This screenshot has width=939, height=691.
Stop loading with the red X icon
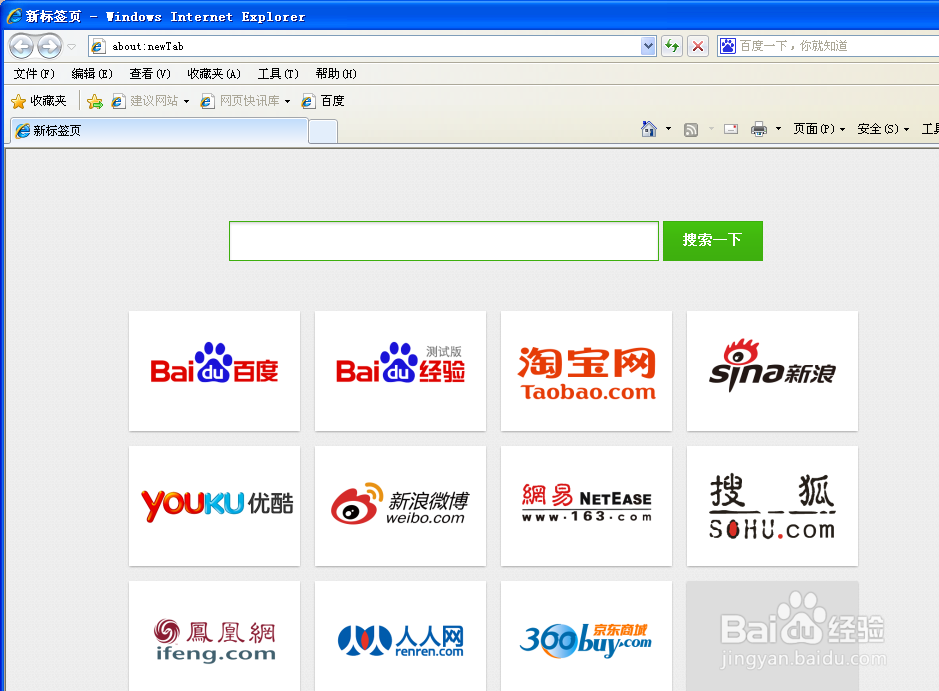698,46
